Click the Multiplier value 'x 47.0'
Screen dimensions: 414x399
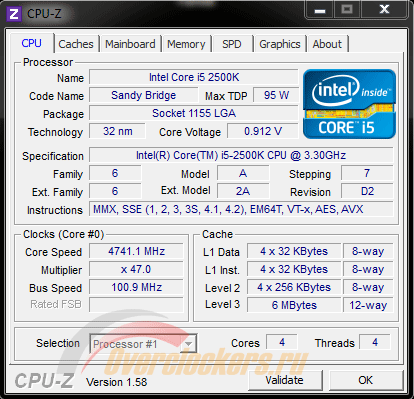pos(136,269)
